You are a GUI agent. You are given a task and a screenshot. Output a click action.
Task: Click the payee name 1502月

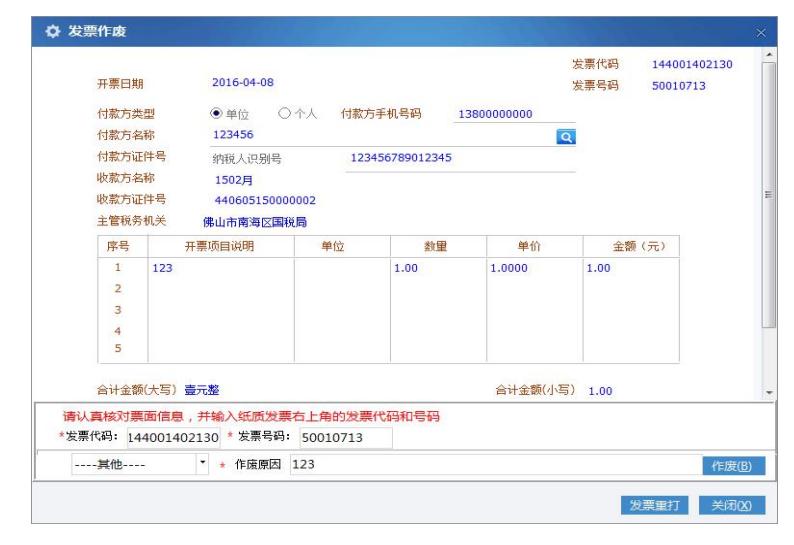click(233, 180)
